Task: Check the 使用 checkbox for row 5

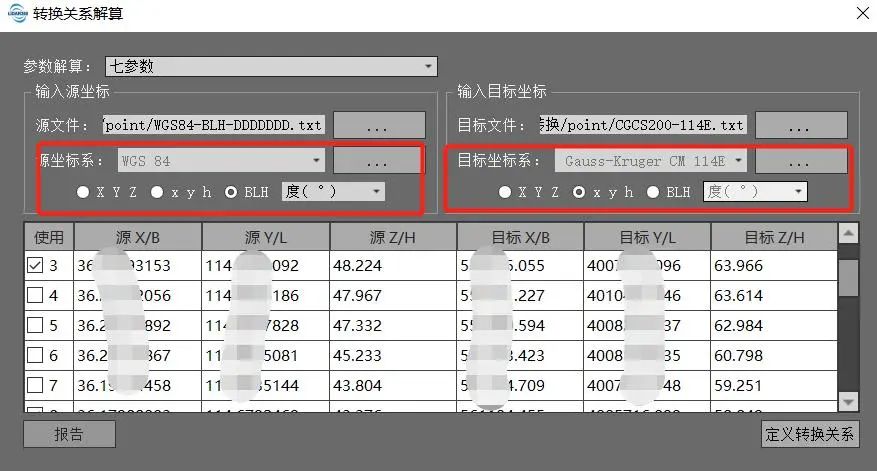Action: [35, 325]
